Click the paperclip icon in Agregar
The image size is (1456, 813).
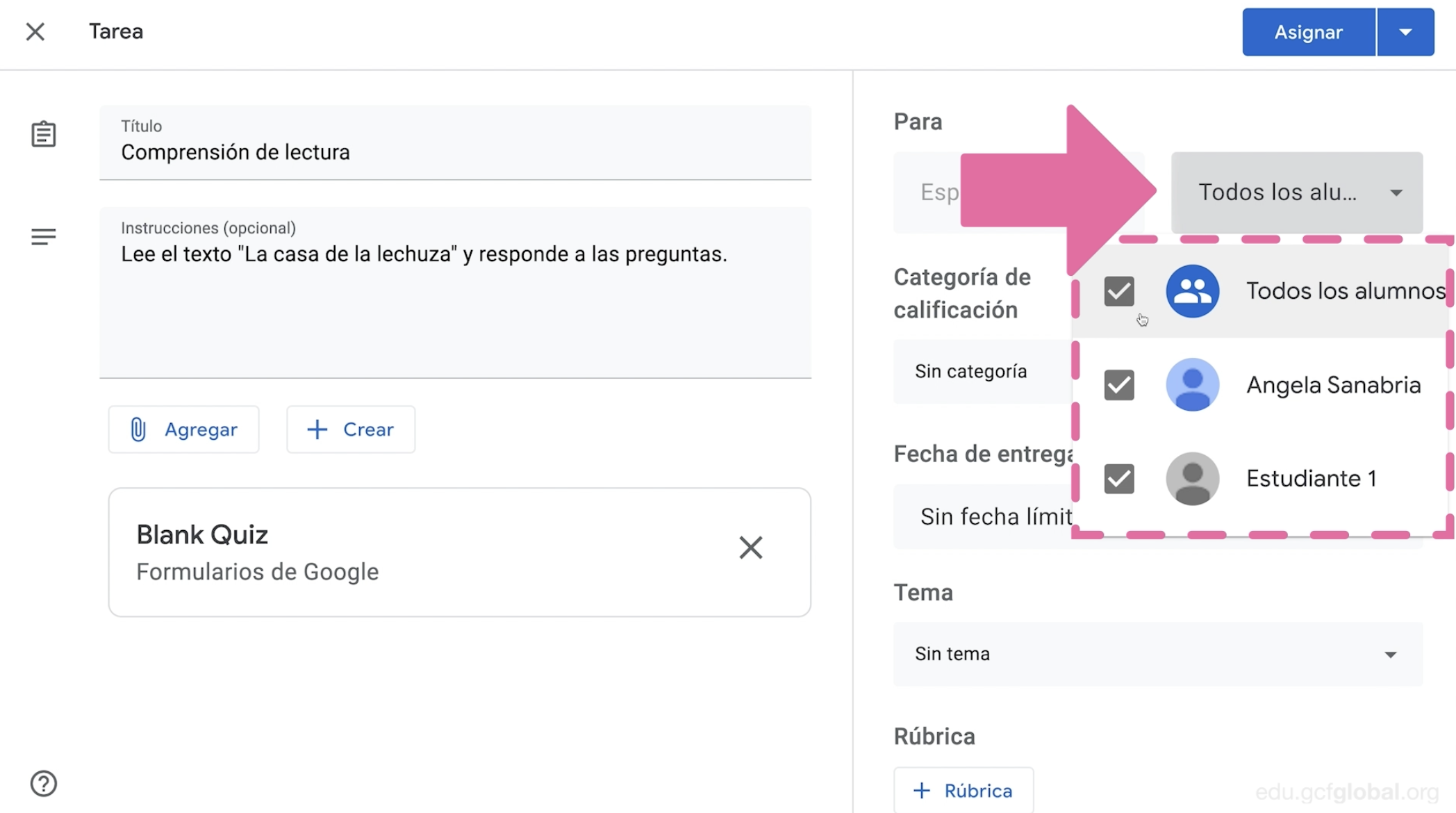tap(138, 429)
